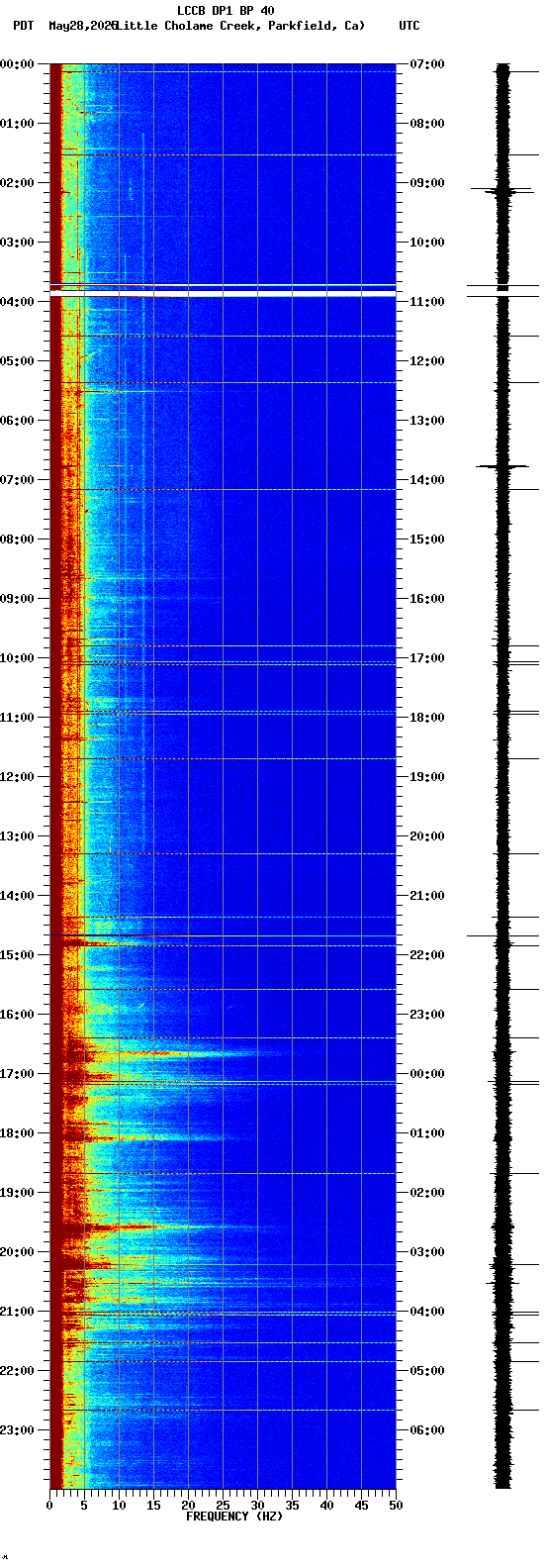Click the 06:00 label on the UTC axis
This screenshot has height=1568, width=546.
tap(427, 1430)
